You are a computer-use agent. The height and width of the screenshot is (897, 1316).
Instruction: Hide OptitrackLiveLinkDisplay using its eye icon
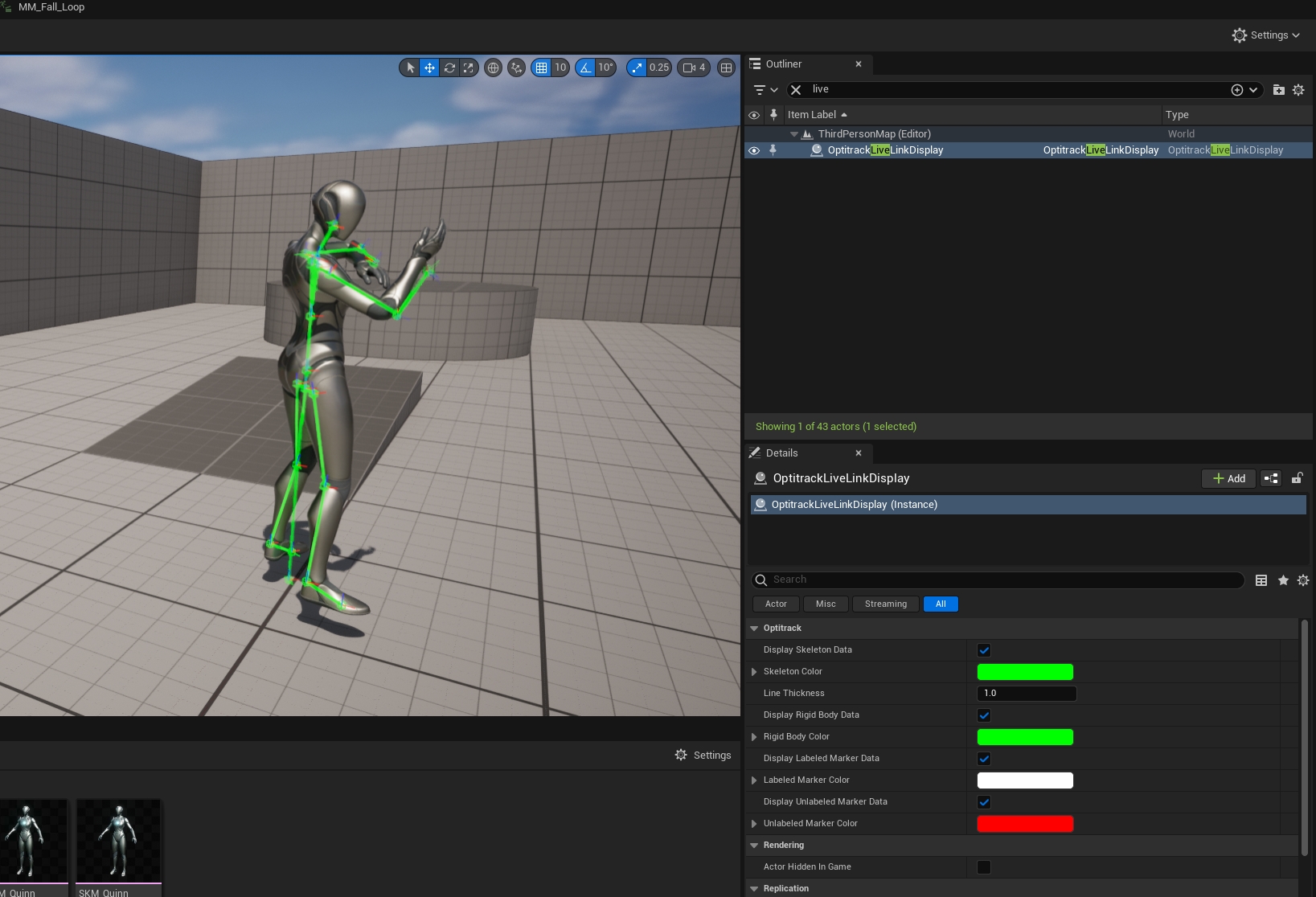pyautogui.click(x=754, y=150)
